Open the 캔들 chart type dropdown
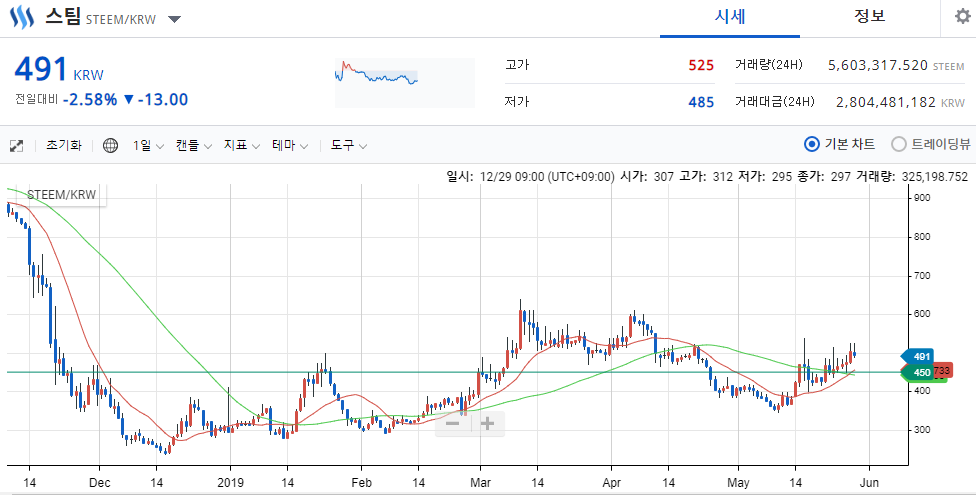Screen dimensions: 976x495 click(x=194, y=146)
